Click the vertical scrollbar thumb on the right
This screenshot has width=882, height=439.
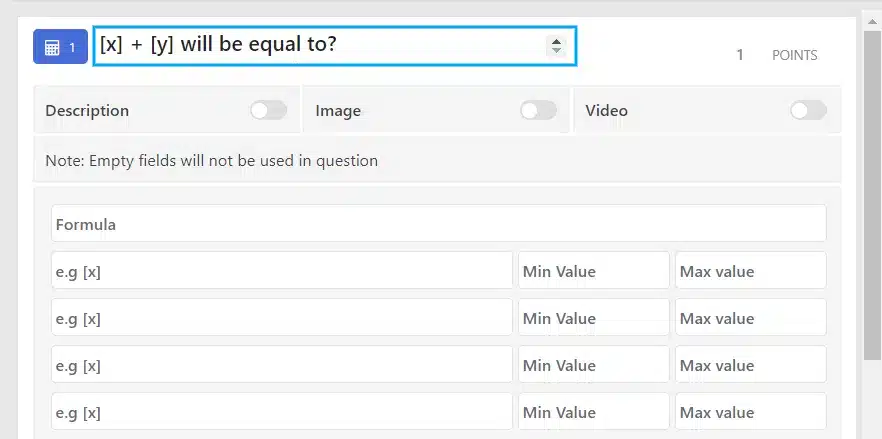click(872, 195)
